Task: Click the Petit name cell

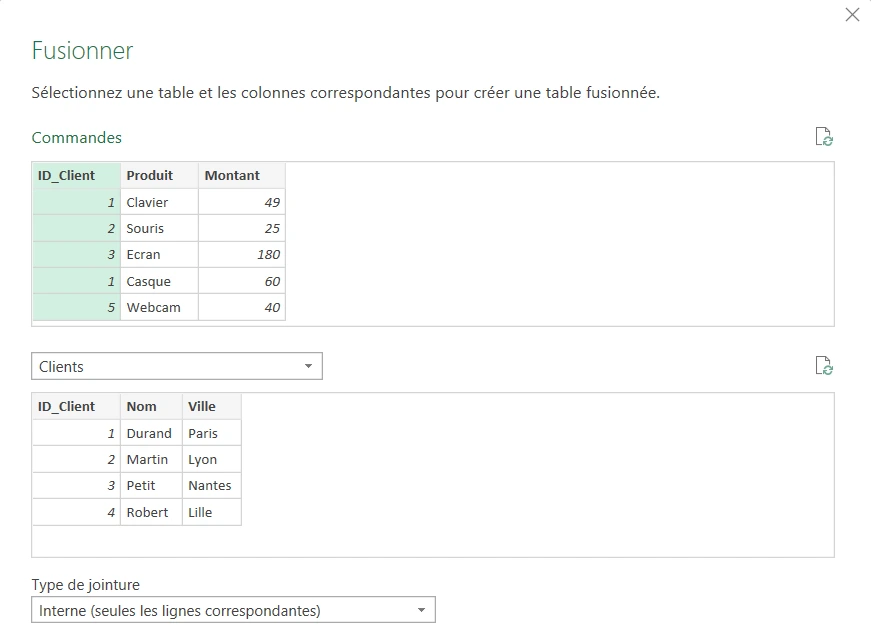Action: [x=152, y=486]
